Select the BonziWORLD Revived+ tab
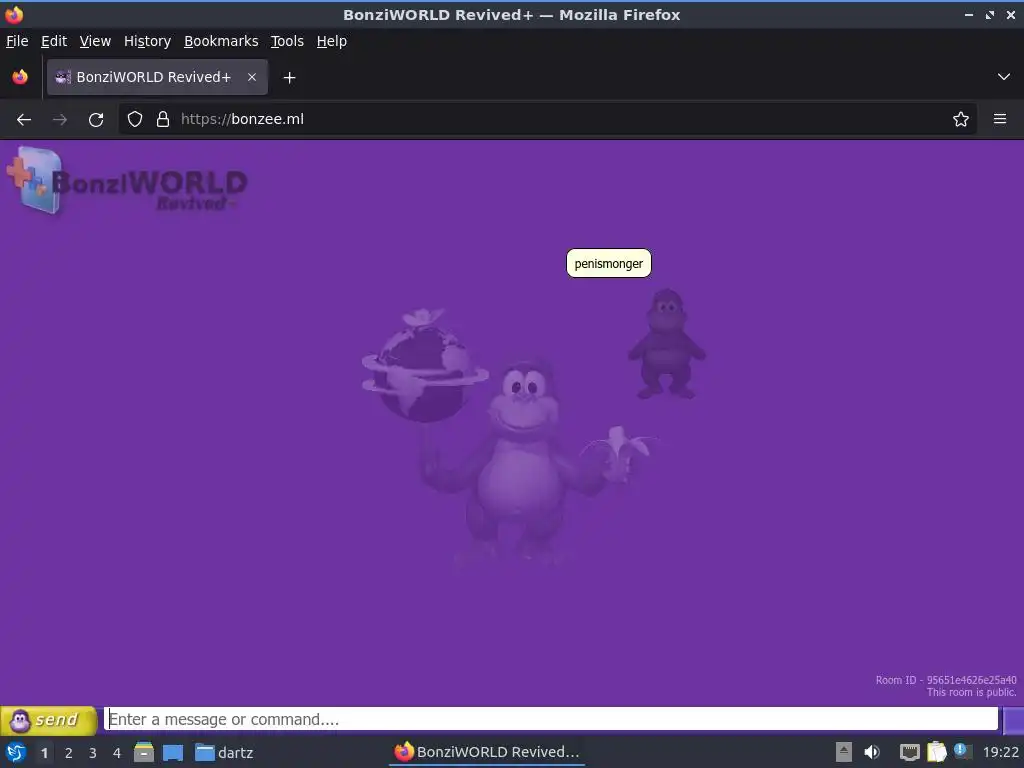The image size is (1024, 768). (157, 77)
